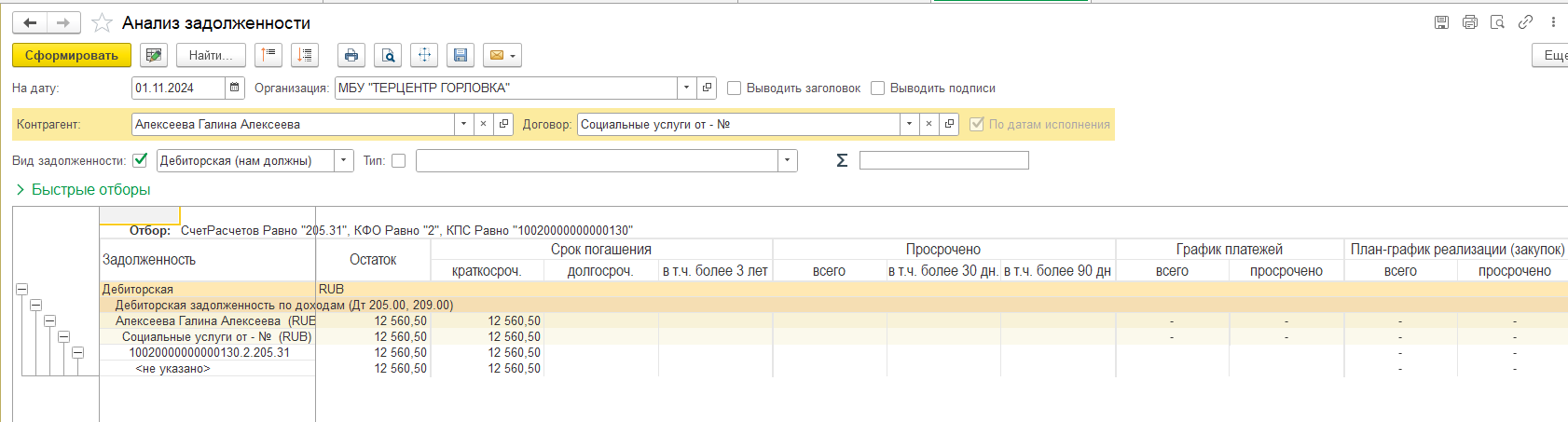Open the three-dot menu in the top-right
Screen dimensions: 1568x422
tap(1553, 22)
